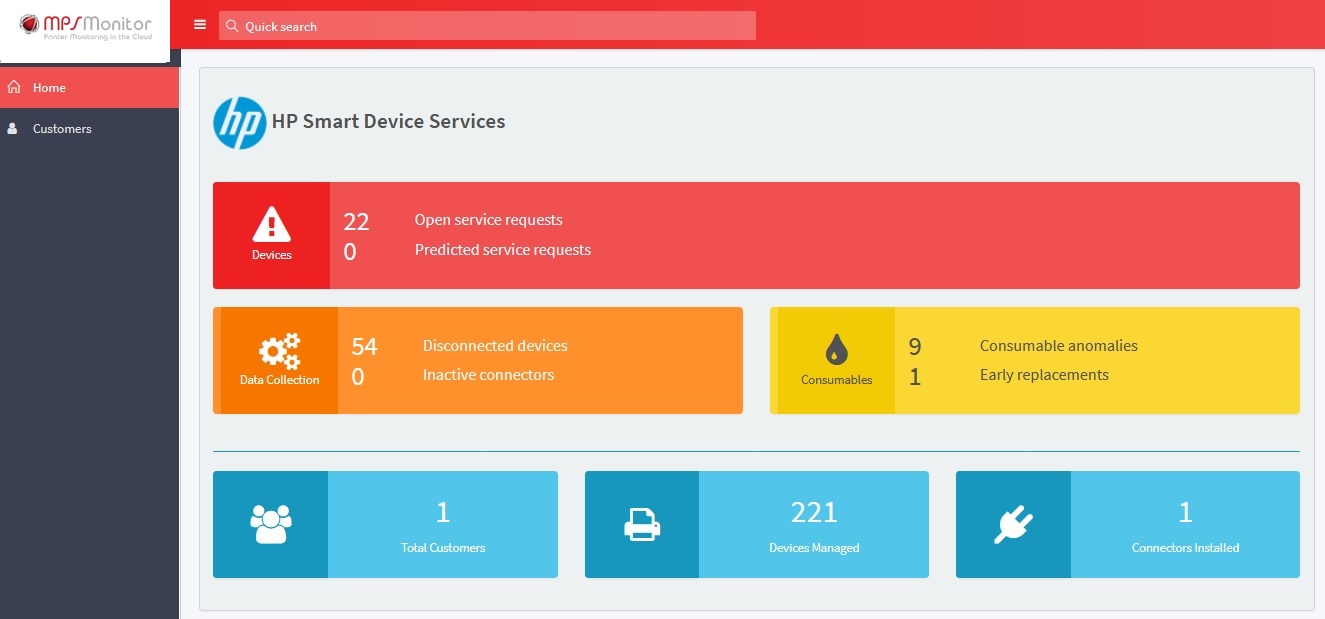Open Inactive connectors entry
The height and width of the screenshot is (619, 1325).
tap(488, 375)
